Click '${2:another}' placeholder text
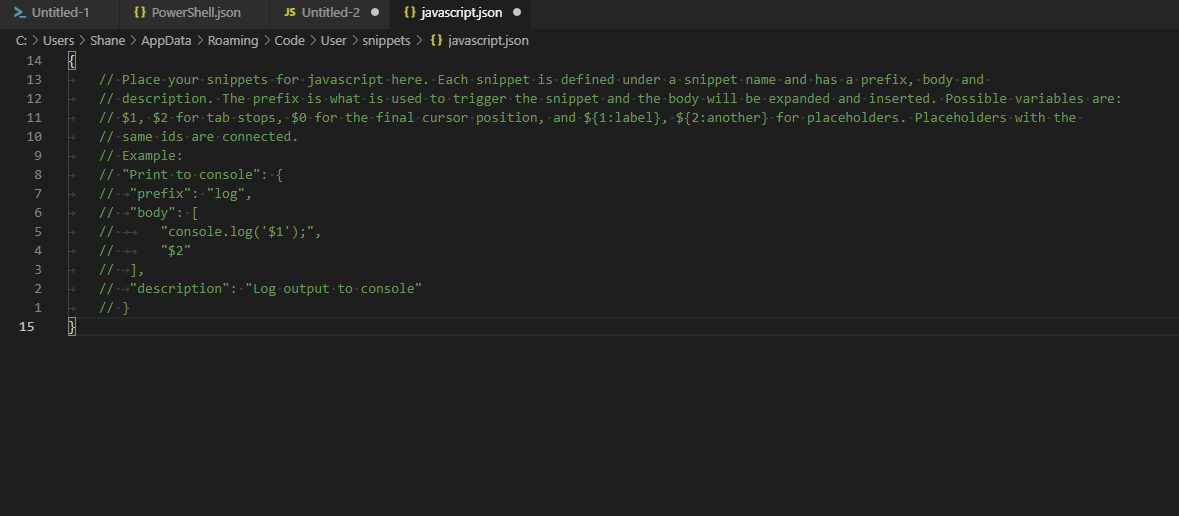The width and height of the screenshot is (1179, 516). pos(722,117)
